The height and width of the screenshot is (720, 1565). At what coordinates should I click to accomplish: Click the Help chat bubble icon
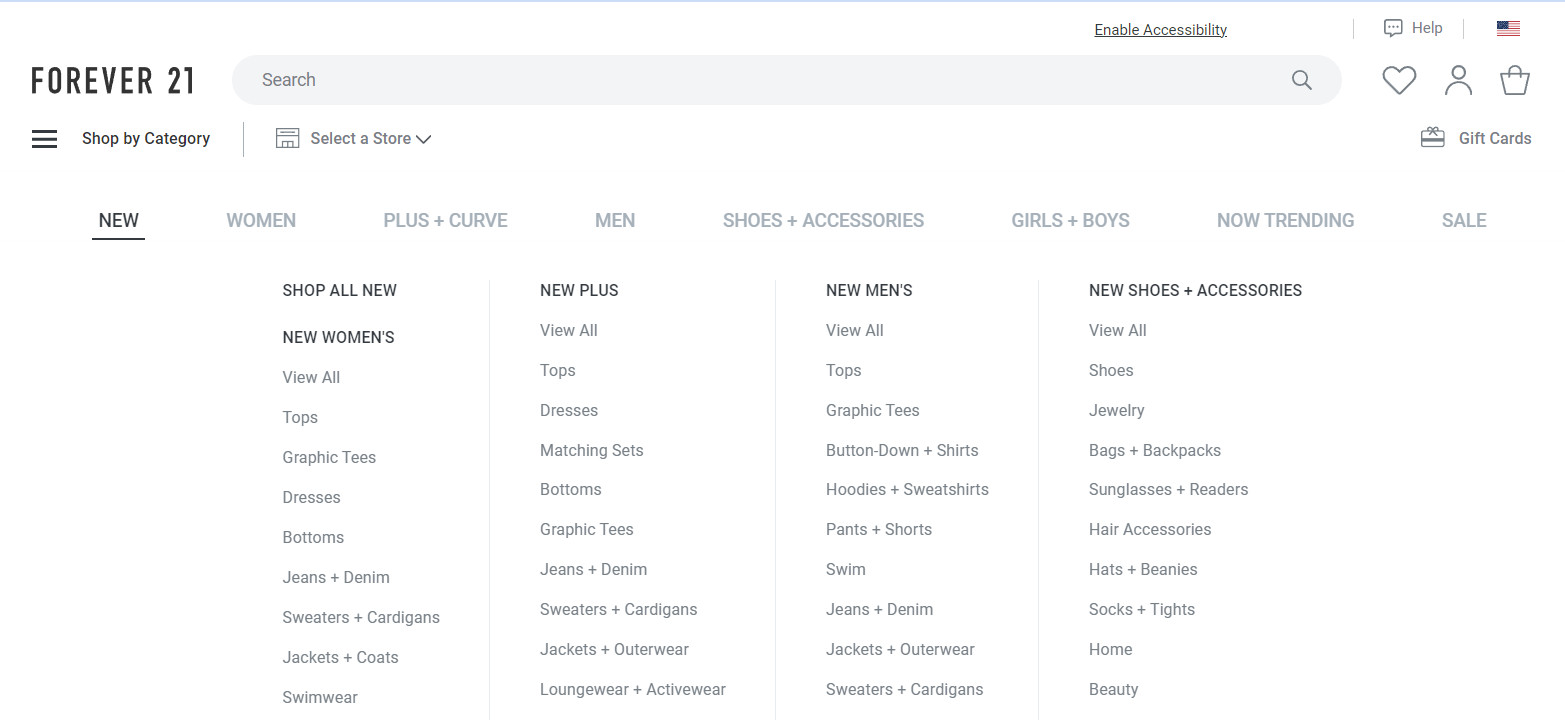[x=1393, y=28]
